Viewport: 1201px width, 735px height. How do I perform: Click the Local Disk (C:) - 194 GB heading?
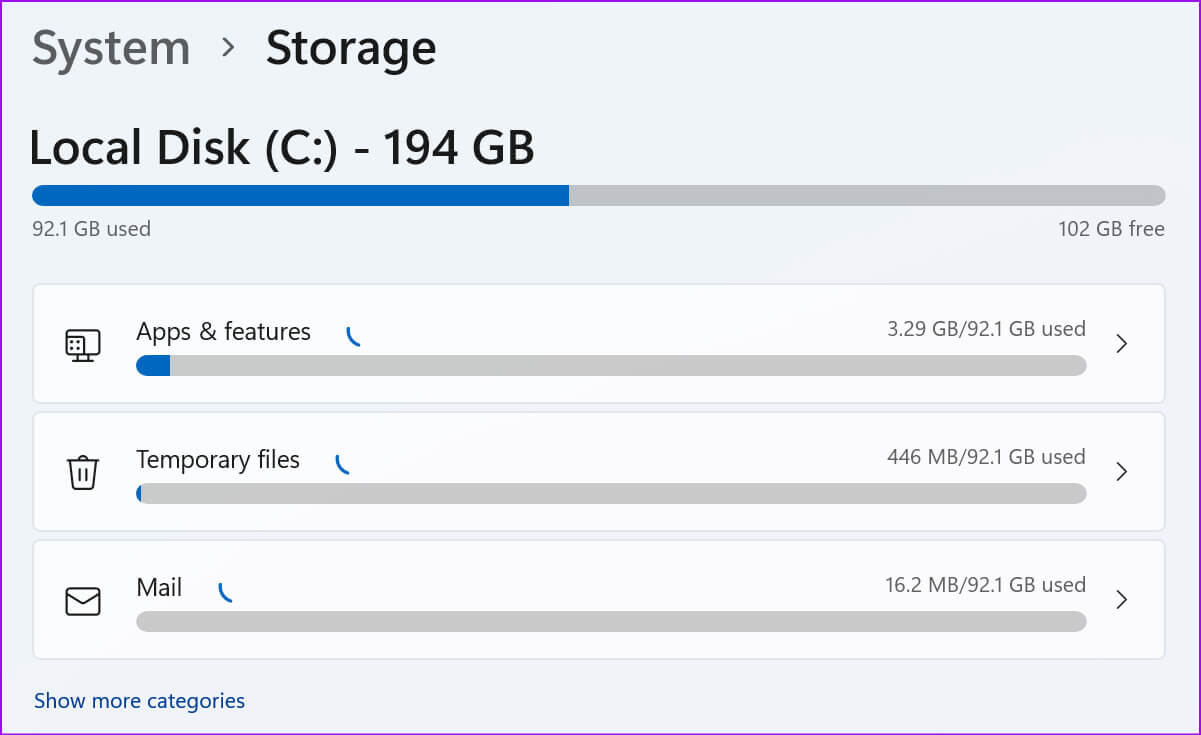(282, 148)
